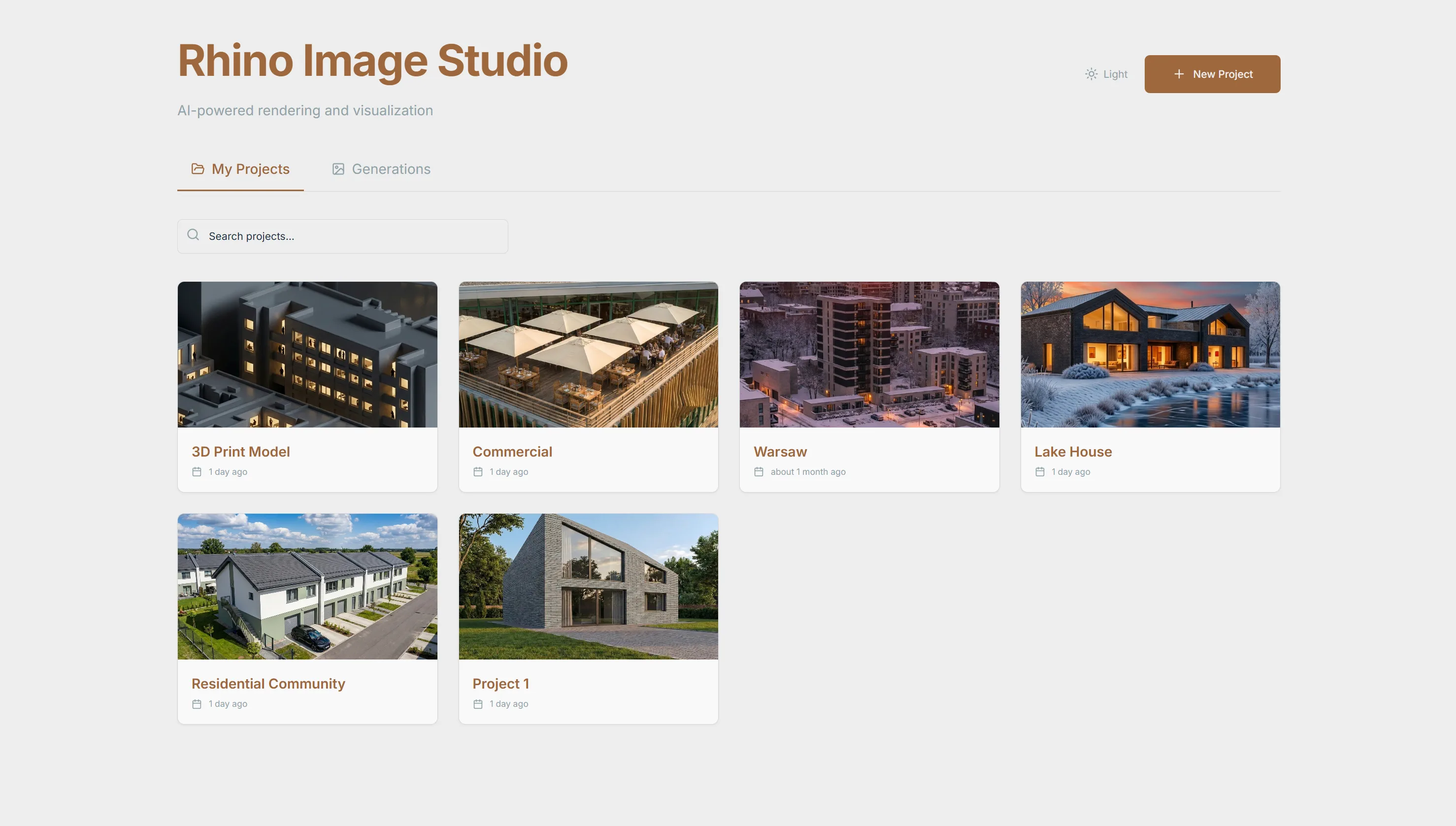This screenshot has width=1456, height=826.
Task: Click the Commercial project thumbnail
Action: tap(588, 355)
